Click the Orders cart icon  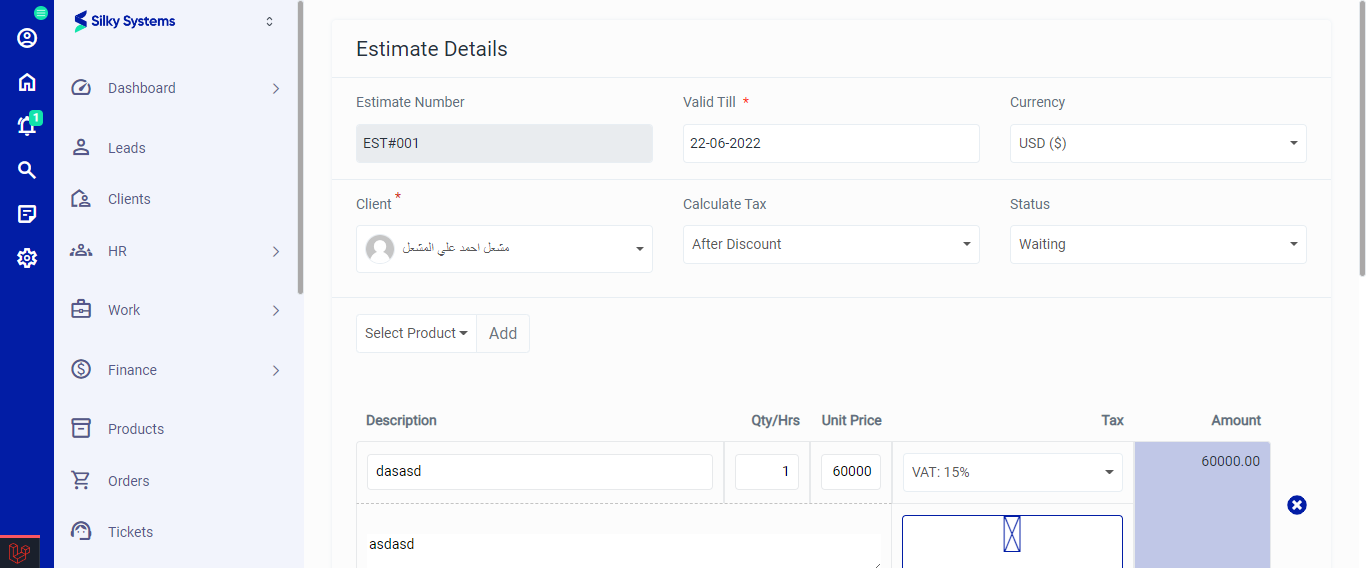tap(81, 481)
